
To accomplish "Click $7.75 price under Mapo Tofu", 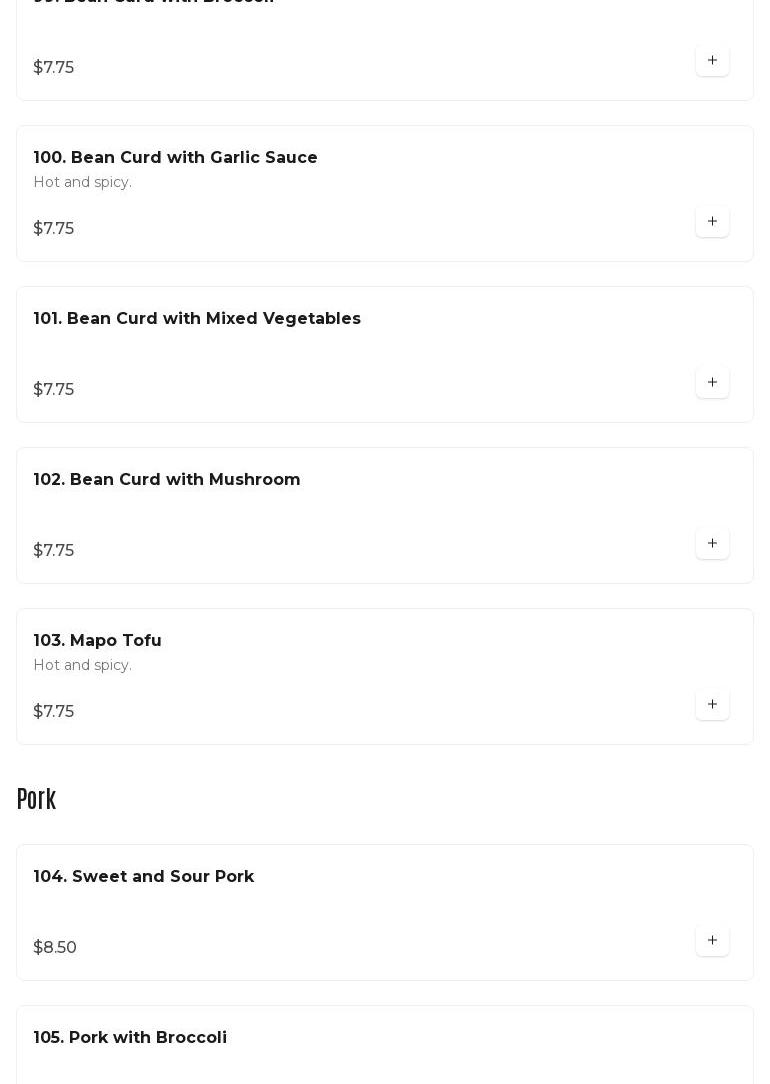I will [54, 711].
